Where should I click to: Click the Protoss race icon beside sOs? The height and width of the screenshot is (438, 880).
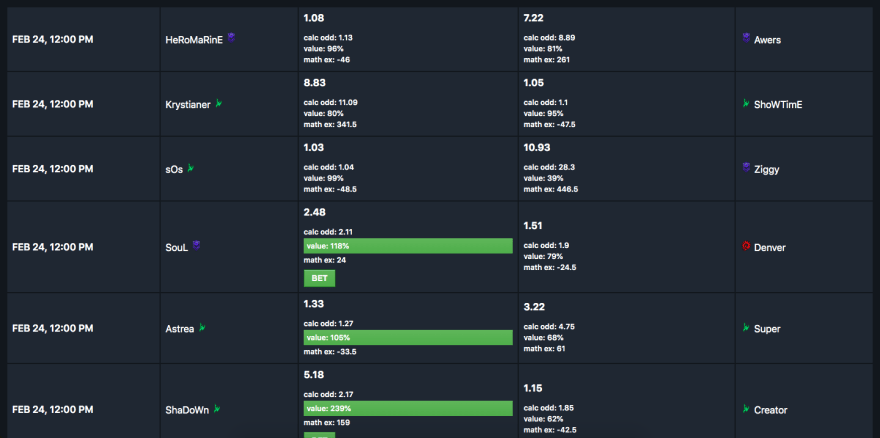click(x=191, y=167)
